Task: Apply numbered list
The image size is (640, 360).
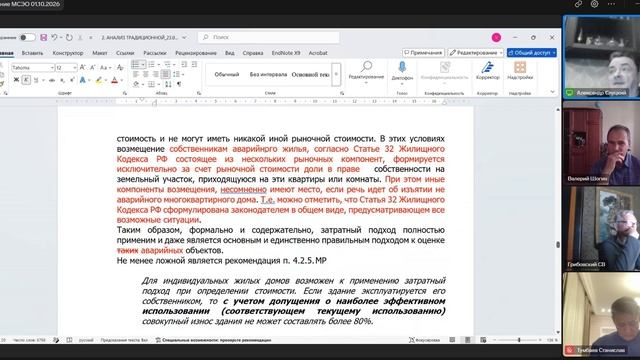Action: pyautogui.click(x=151, y=64)
